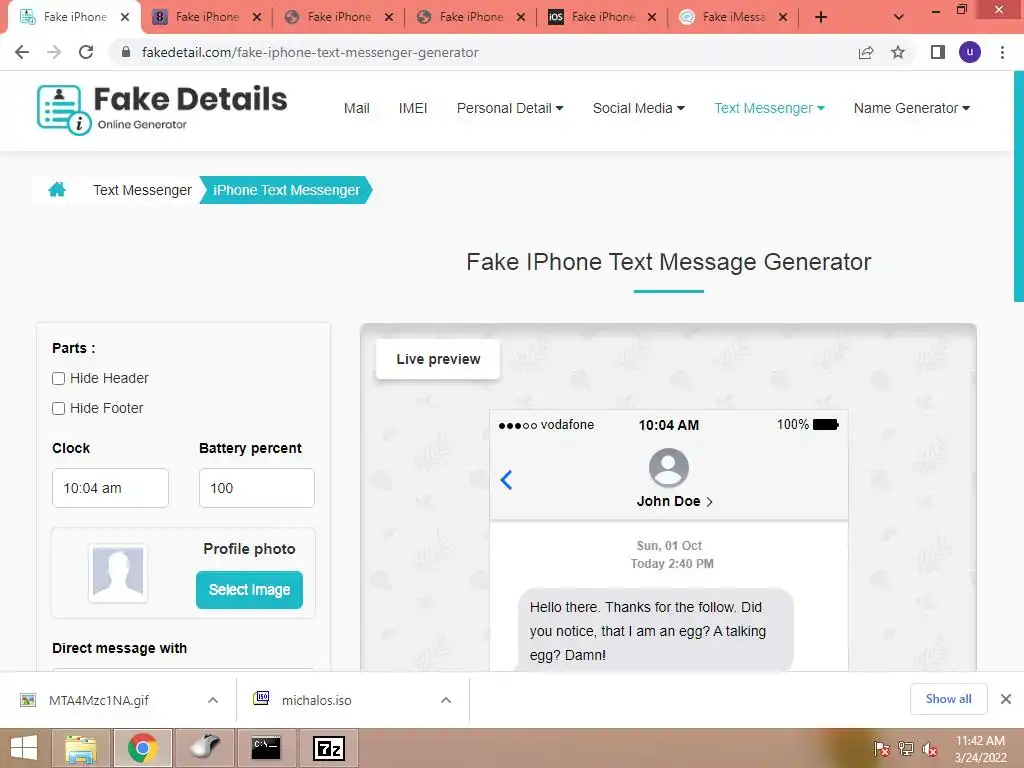This screenshot has width=1024, height=768.
Task: Click the home breadcrumb icon
Action: 57,189
